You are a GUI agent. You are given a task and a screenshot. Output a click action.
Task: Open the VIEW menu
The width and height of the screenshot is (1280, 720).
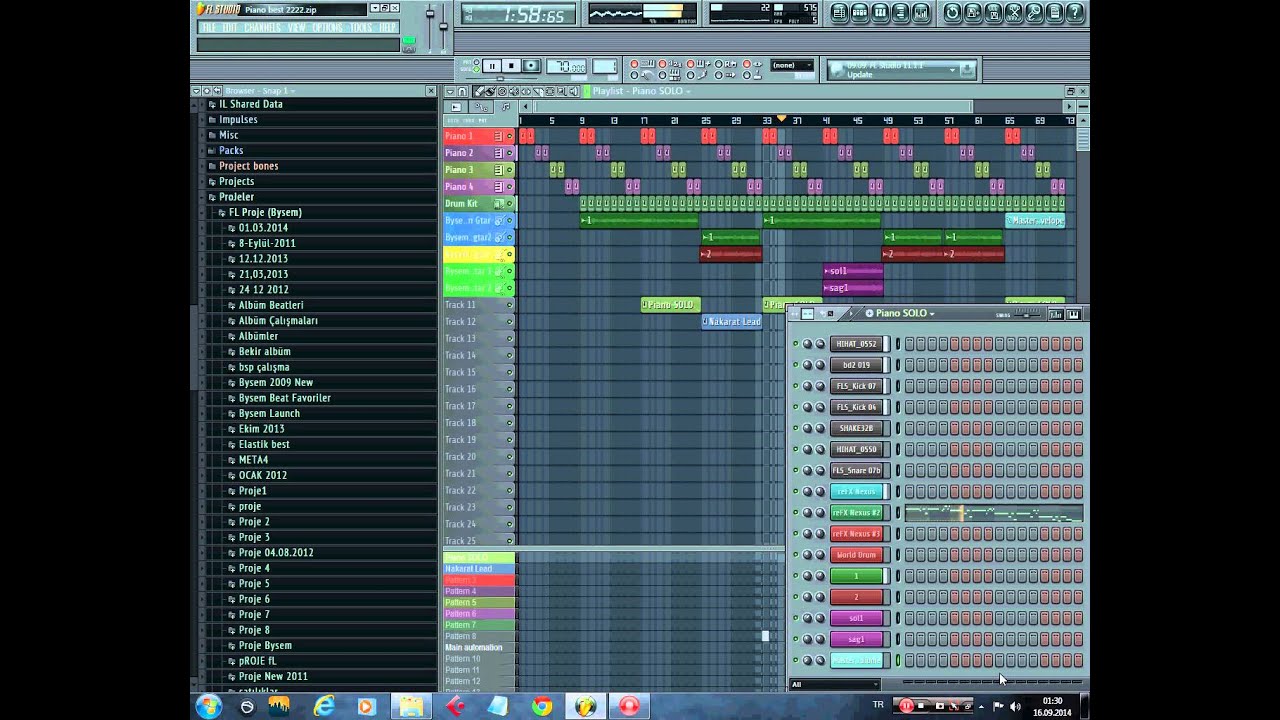point(297,27)
